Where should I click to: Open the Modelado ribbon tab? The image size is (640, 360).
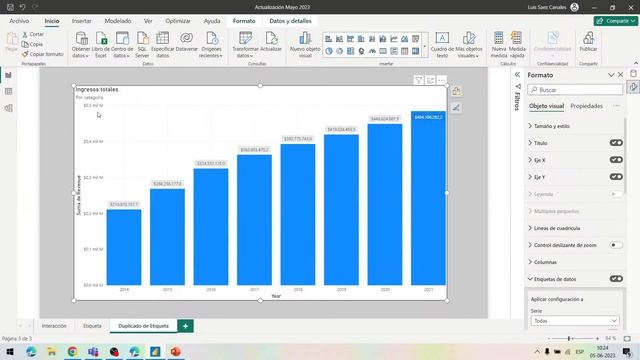pos(118,21)
